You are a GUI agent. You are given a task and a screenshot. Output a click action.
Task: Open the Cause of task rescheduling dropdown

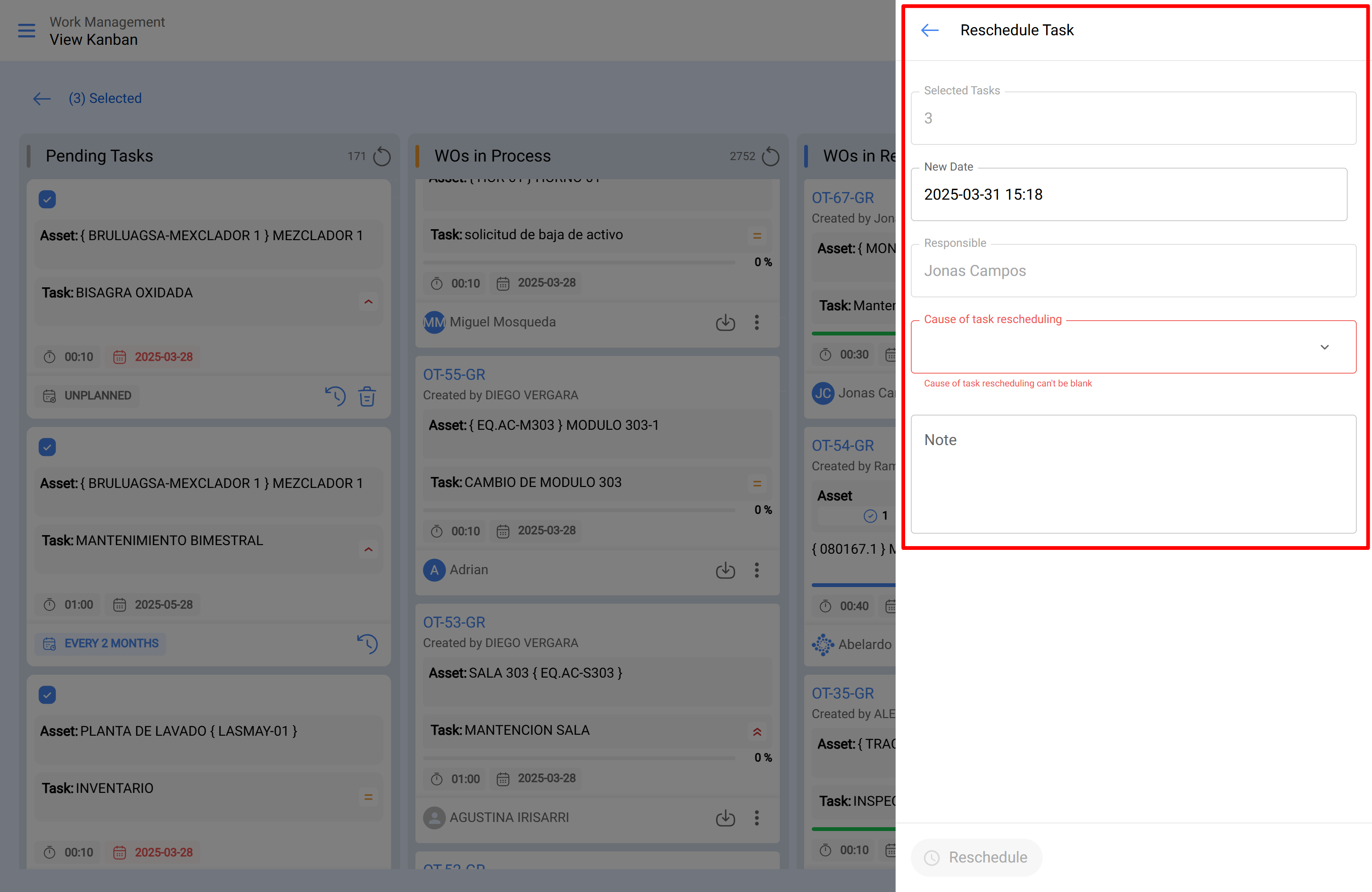1325,347
